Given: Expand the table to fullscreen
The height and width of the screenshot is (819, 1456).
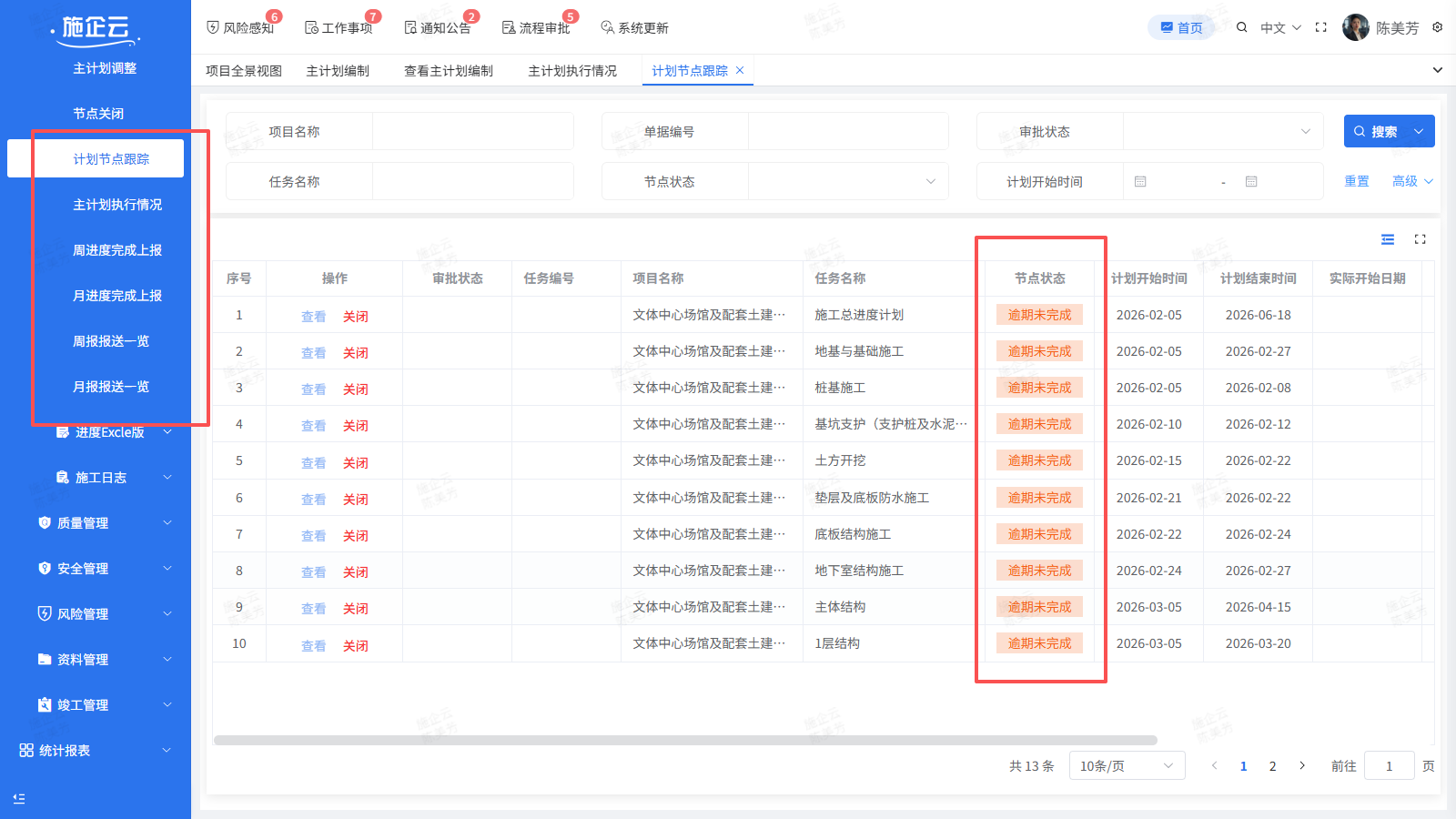Looking at the screenshot, I should [1420, 239].
